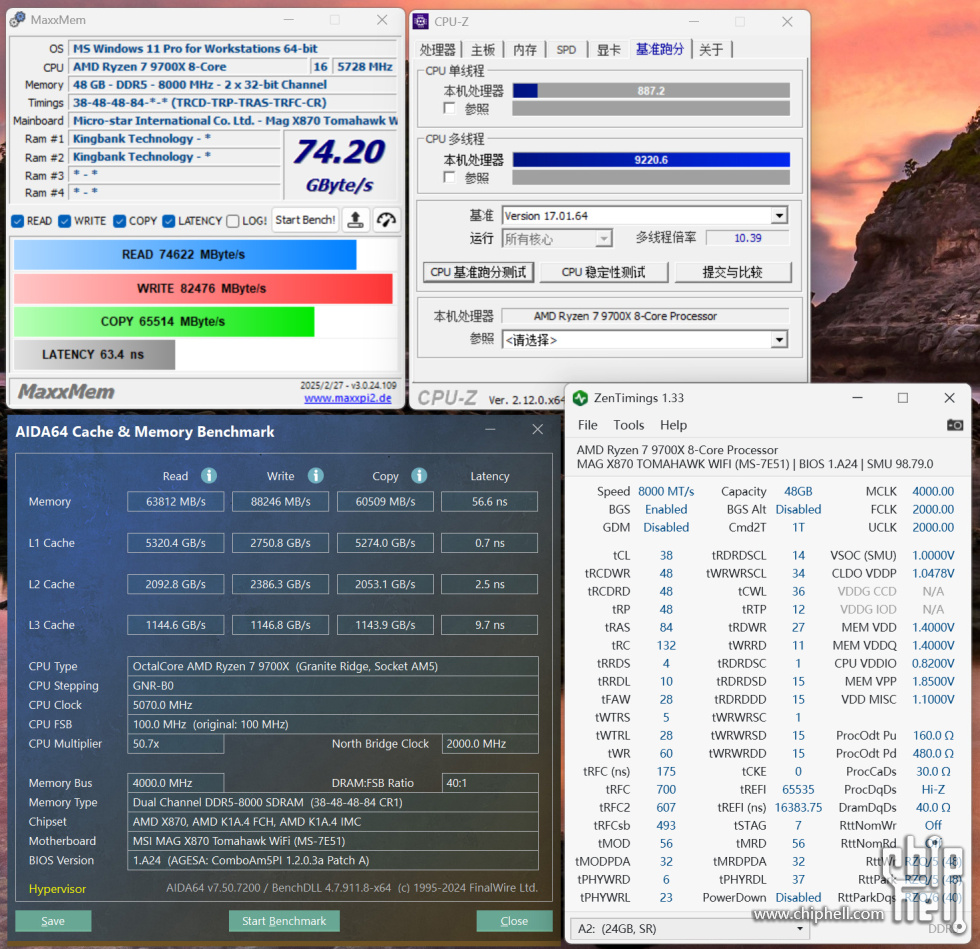Click the L1 Cache Latency 0.7 ns field
980x949 pixels.
pyautogui.click(x=489, y=543)
